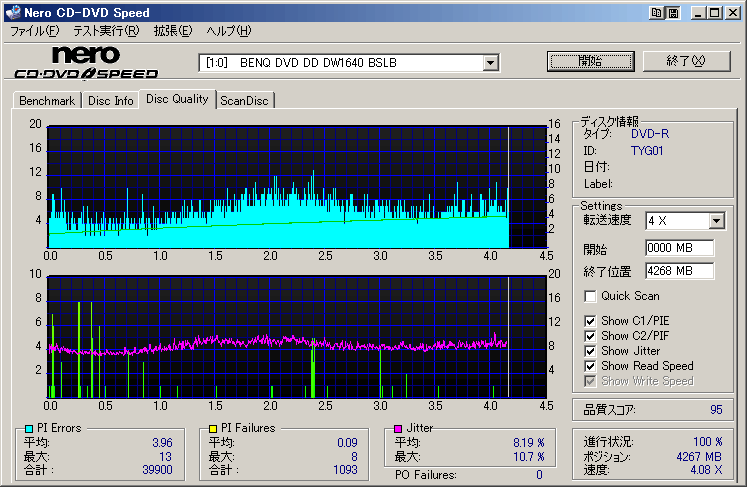Open the BENQ DVD drive selection dropdown

click(x=490, y=63)
